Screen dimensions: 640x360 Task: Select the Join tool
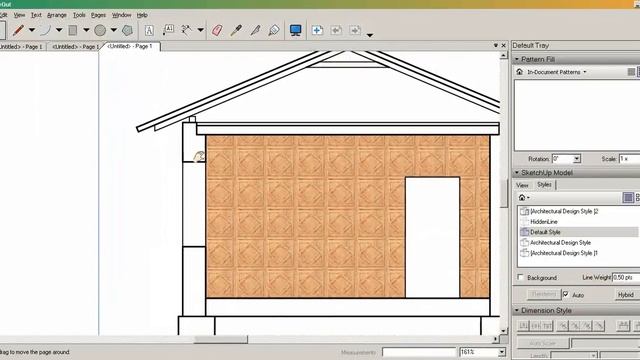[x=274, y=30]
